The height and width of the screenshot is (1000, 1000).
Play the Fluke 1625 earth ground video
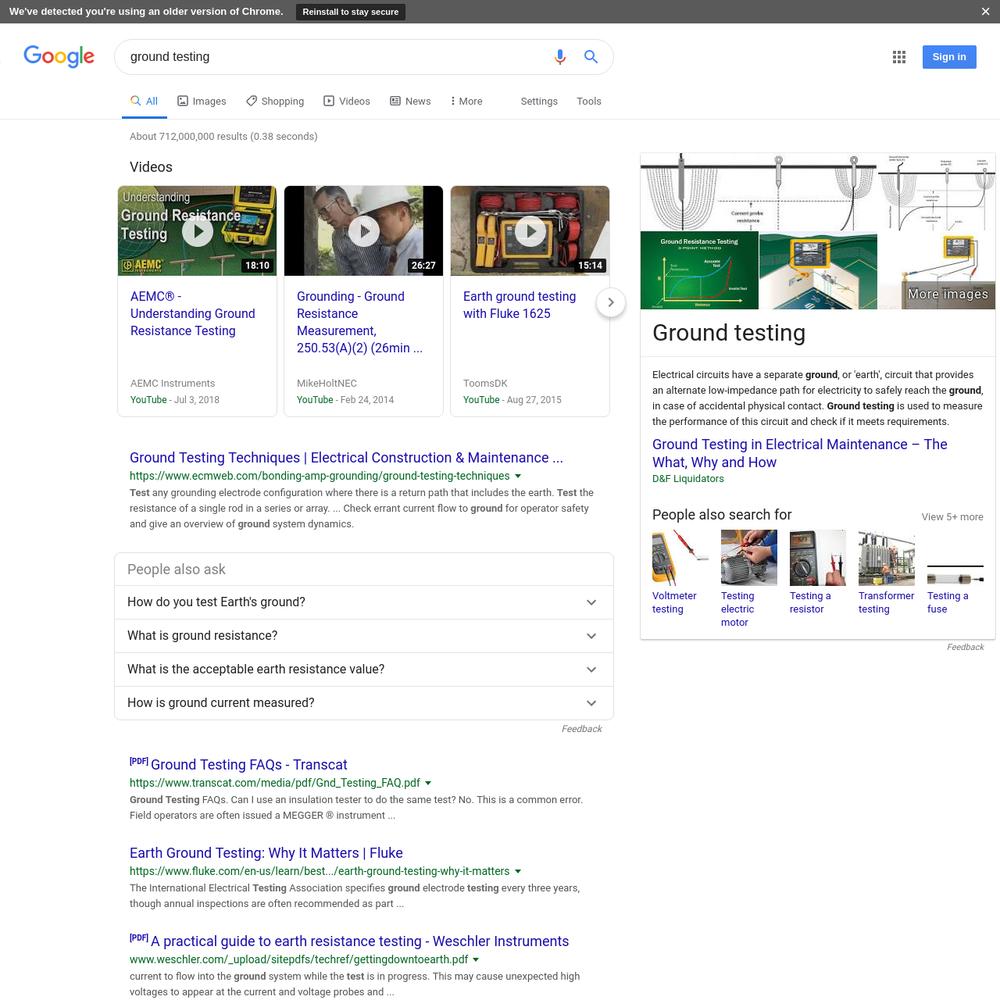530,231
